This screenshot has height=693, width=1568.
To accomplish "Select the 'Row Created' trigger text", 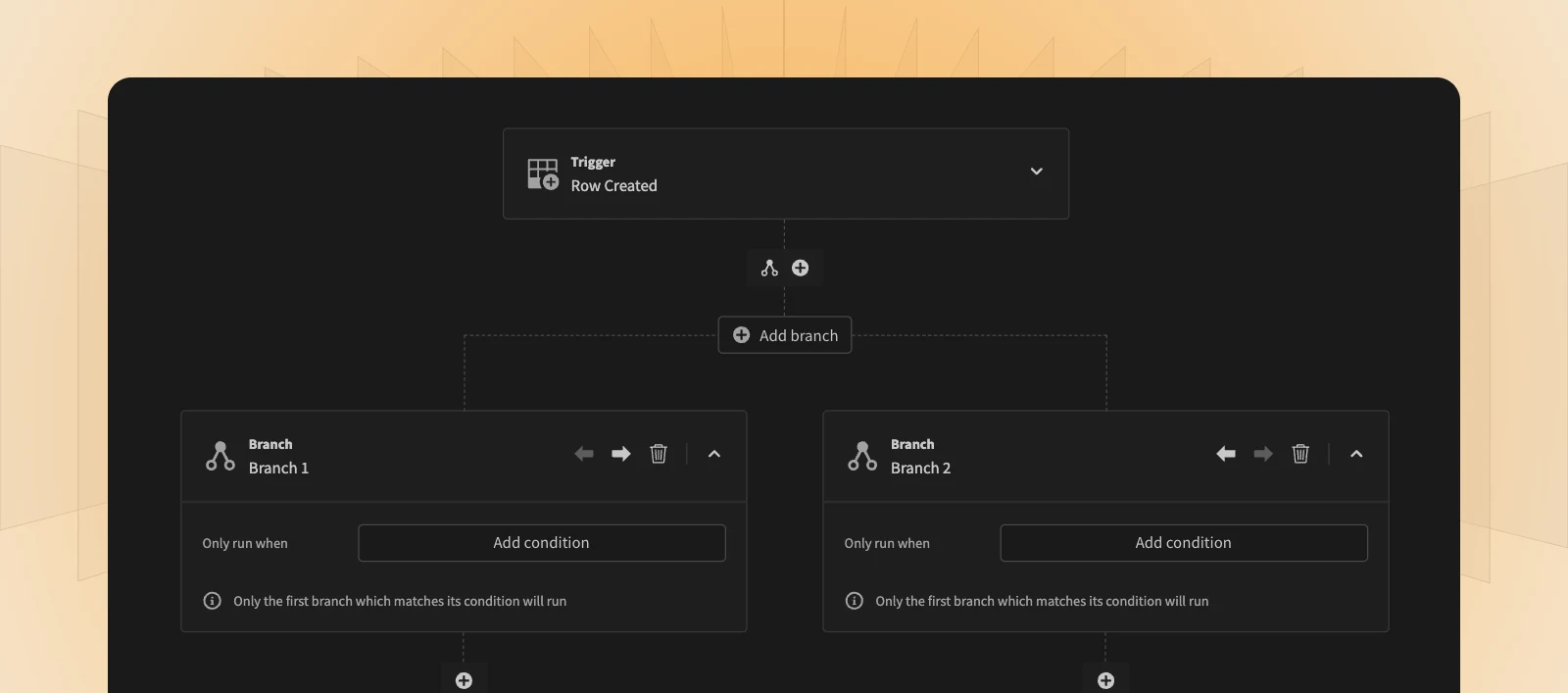I will [614, 185].
